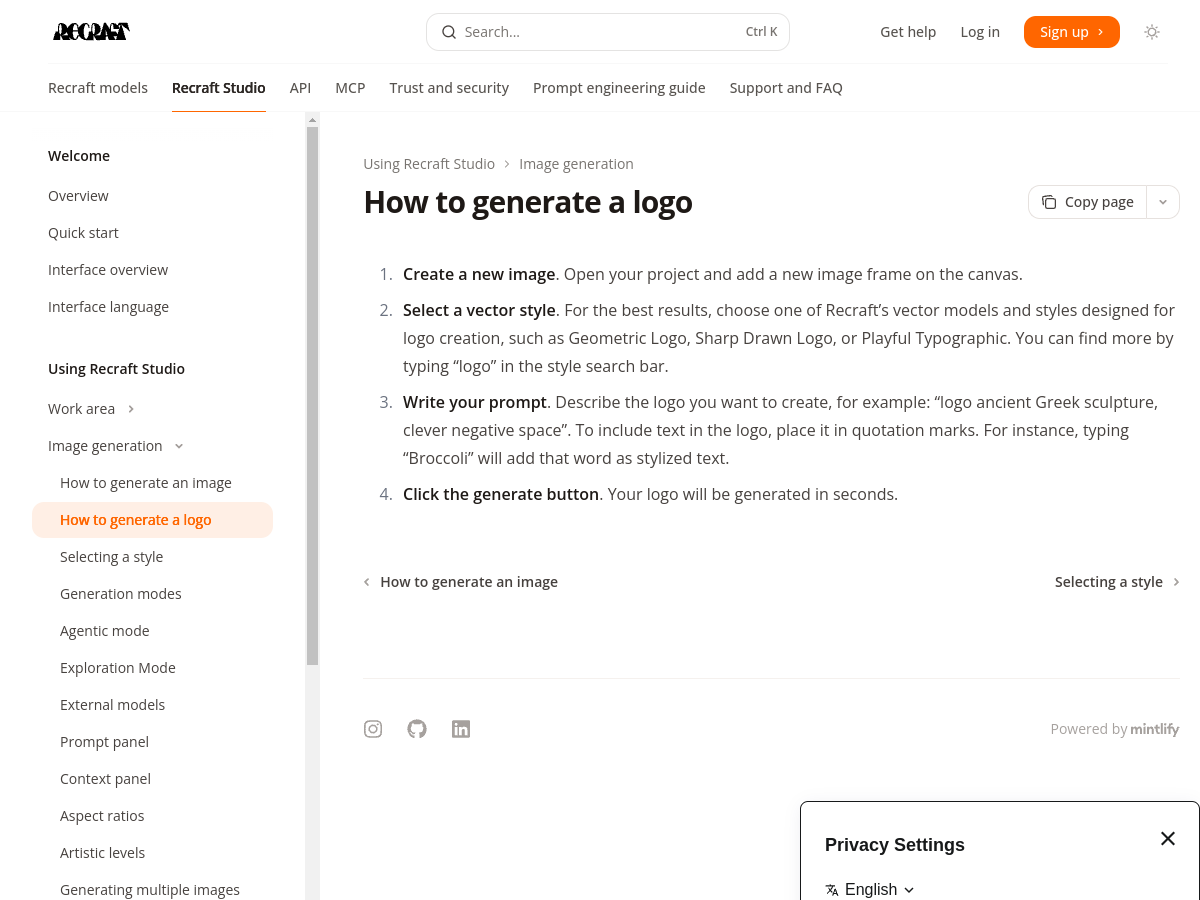Open the Instagram link icon
This screenshot has width=1200, height=900.
[x=373, y=729]
